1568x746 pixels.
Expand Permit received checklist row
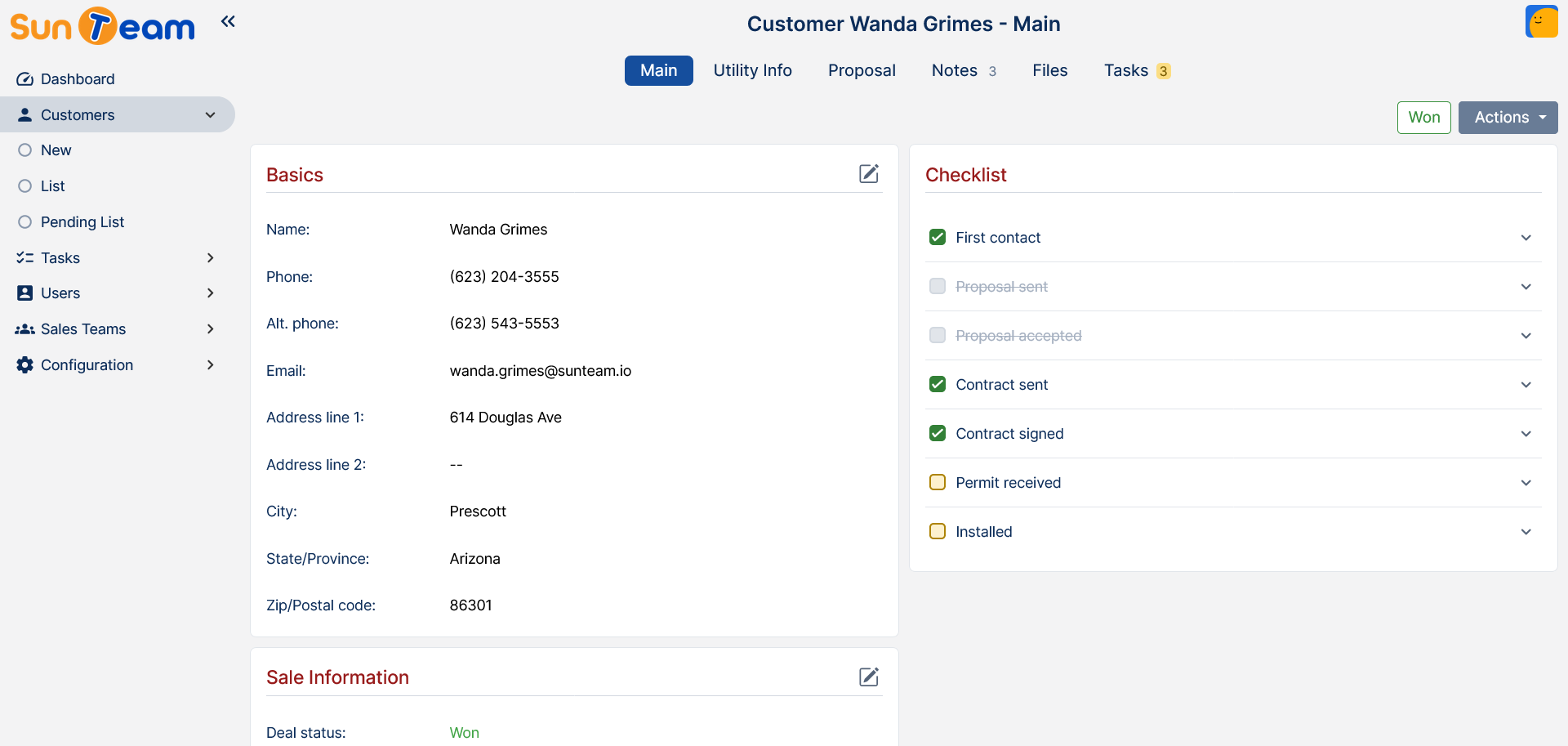[x=1526, y=483]
